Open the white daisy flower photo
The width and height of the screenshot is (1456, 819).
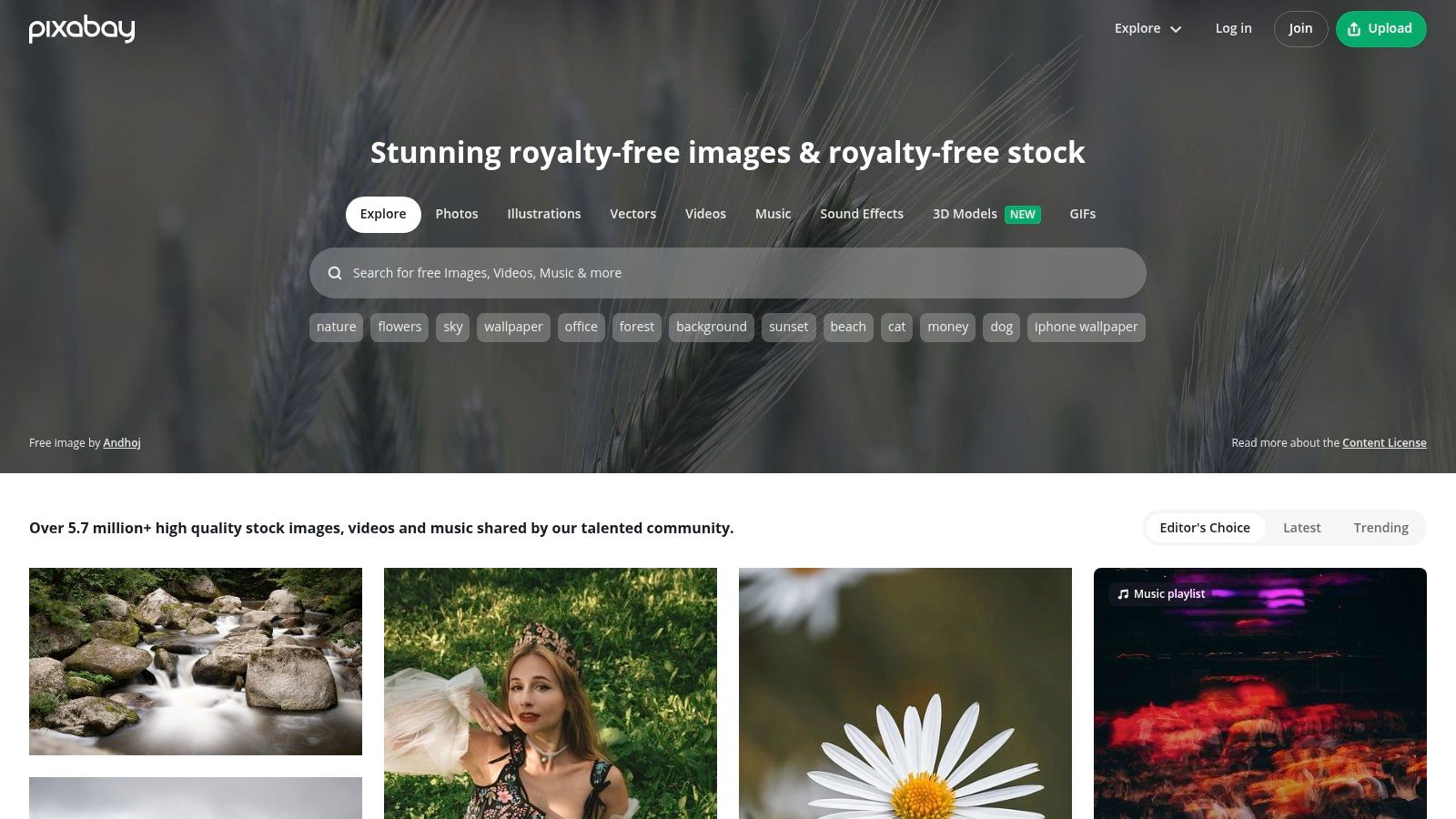[x=905, y=693]
